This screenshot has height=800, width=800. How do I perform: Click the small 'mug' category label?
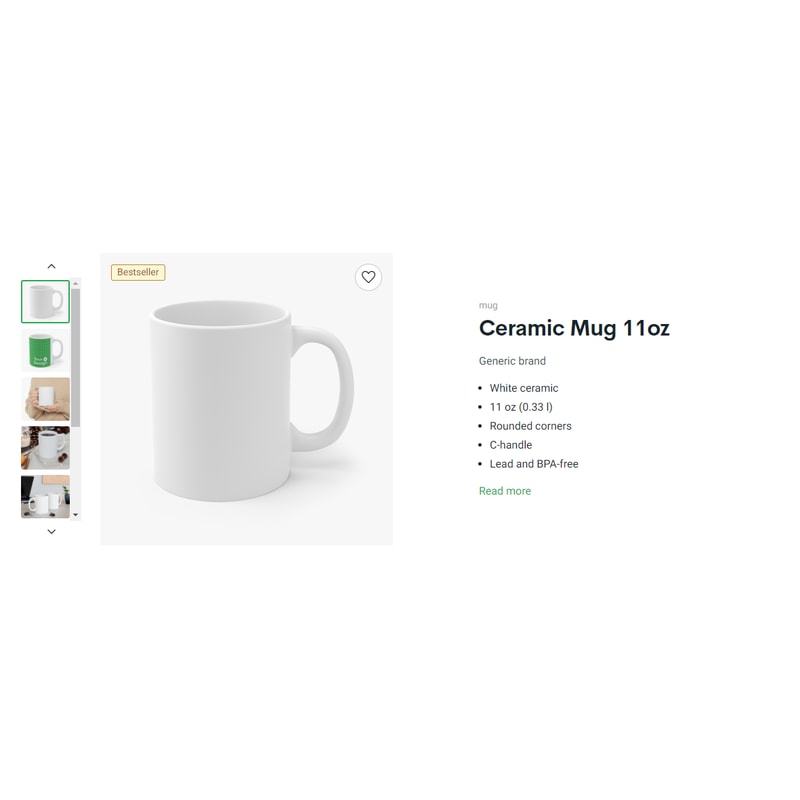pyautogui.click(x=488, y=306)
